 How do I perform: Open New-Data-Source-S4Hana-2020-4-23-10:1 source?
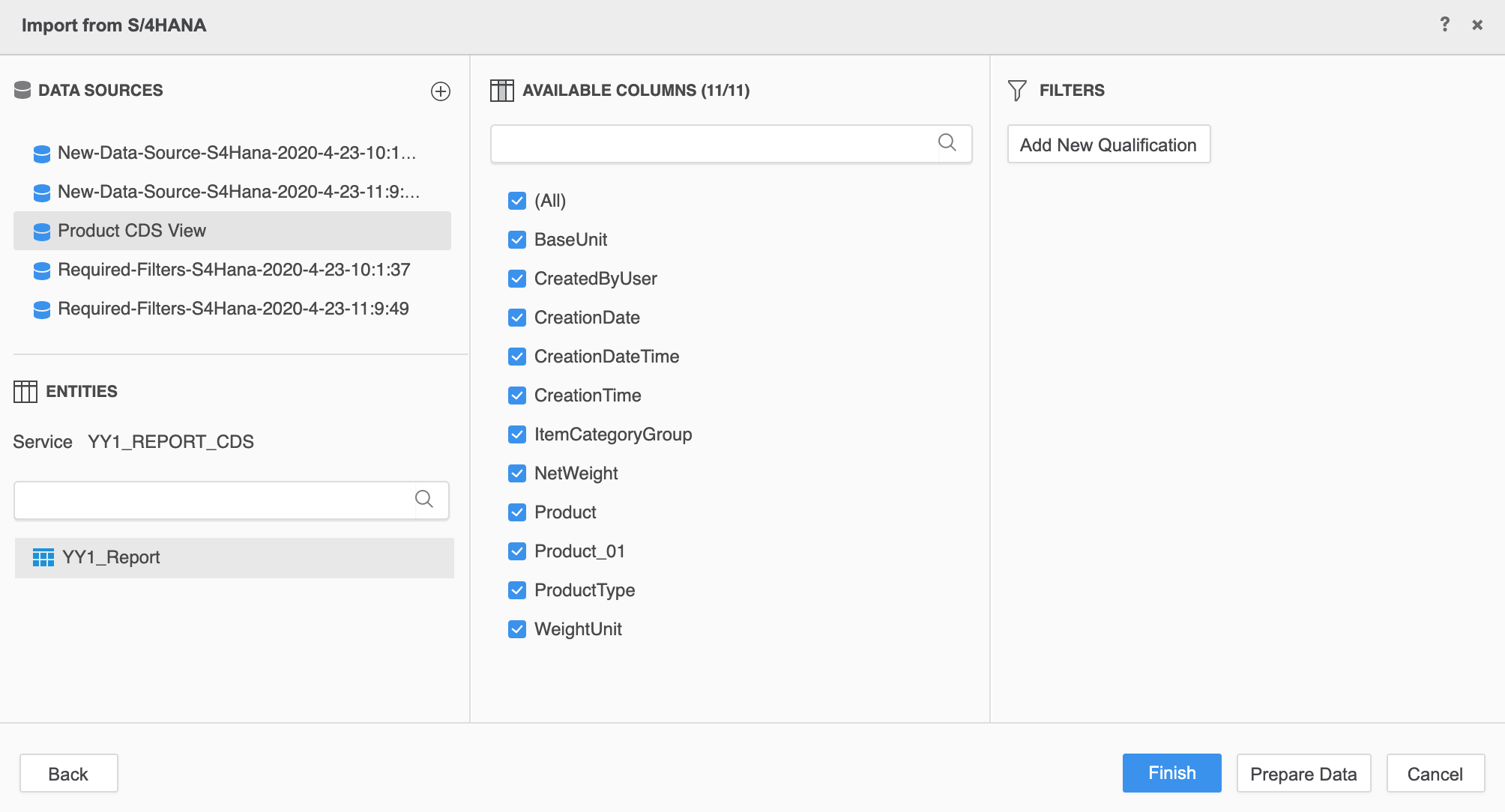[237, 154]
